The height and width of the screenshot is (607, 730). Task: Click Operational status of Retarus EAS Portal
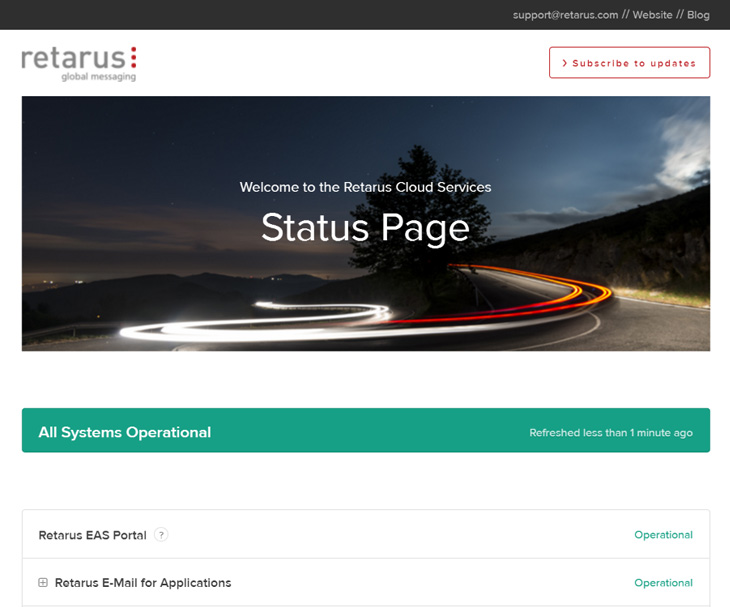(663, 535)
